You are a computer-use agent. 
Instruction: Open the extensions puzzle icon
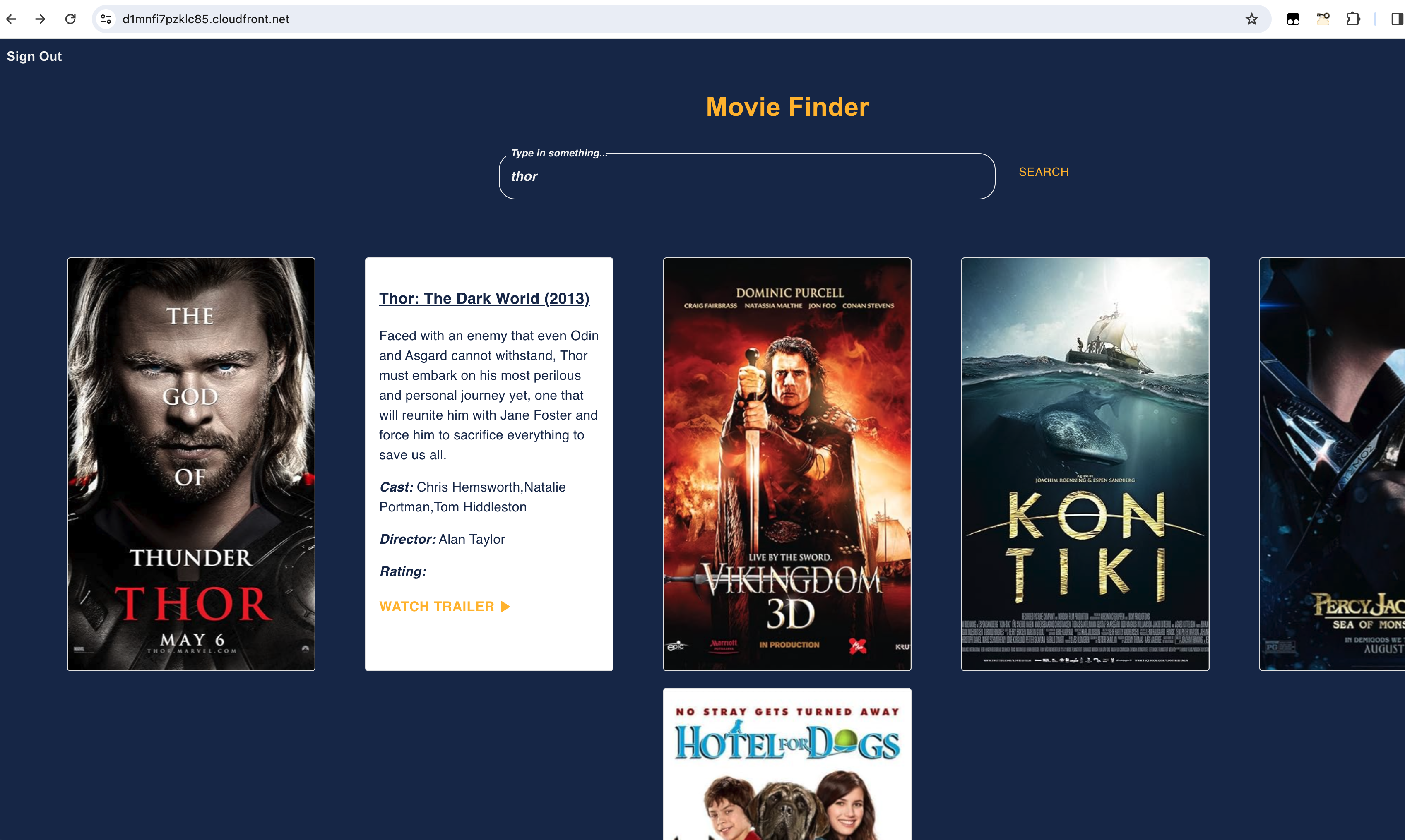[1353, 19]
